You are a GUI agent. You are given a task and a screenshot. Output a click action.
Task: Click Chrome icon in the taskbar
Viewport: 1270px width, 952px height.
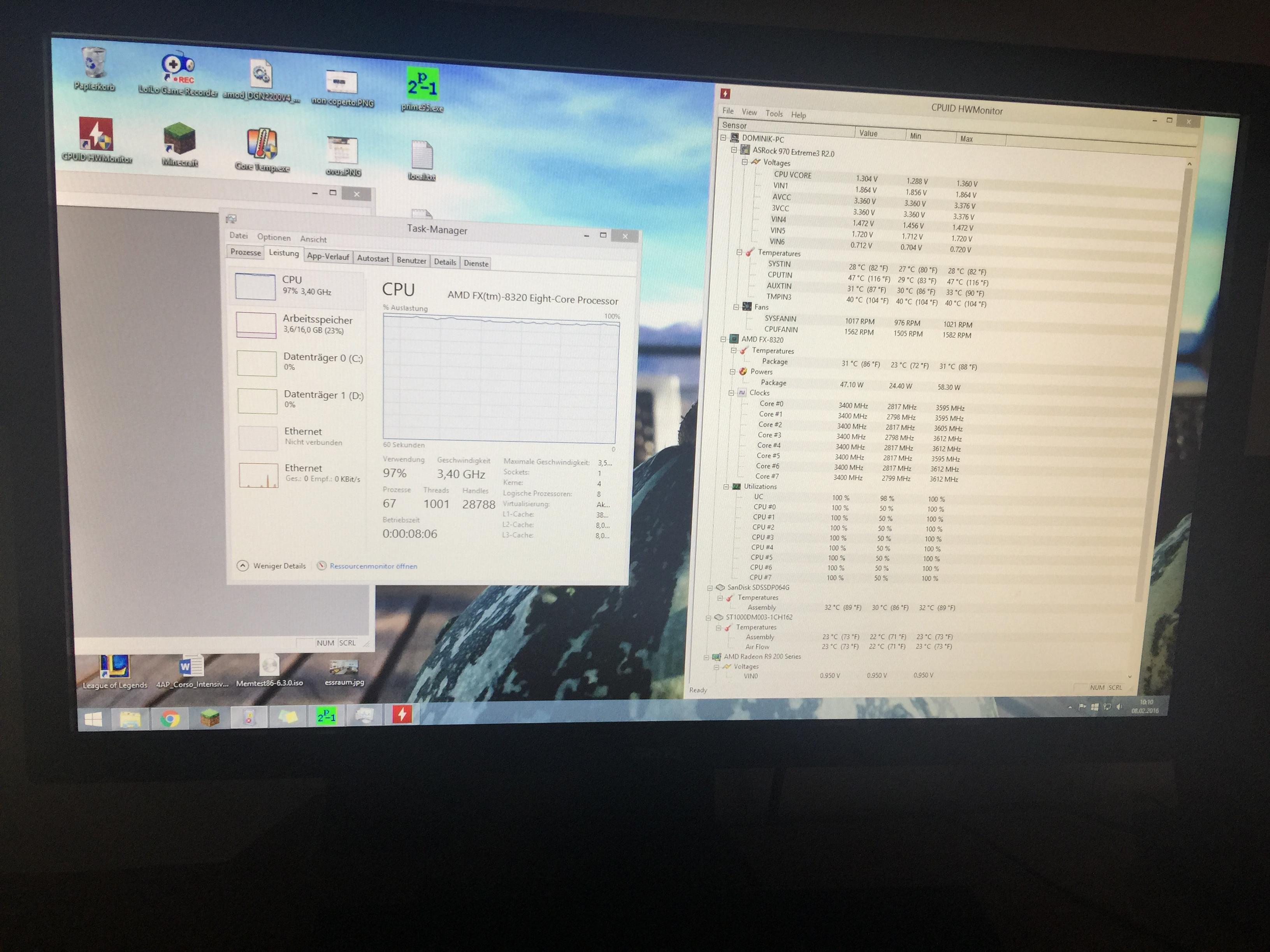170,719
